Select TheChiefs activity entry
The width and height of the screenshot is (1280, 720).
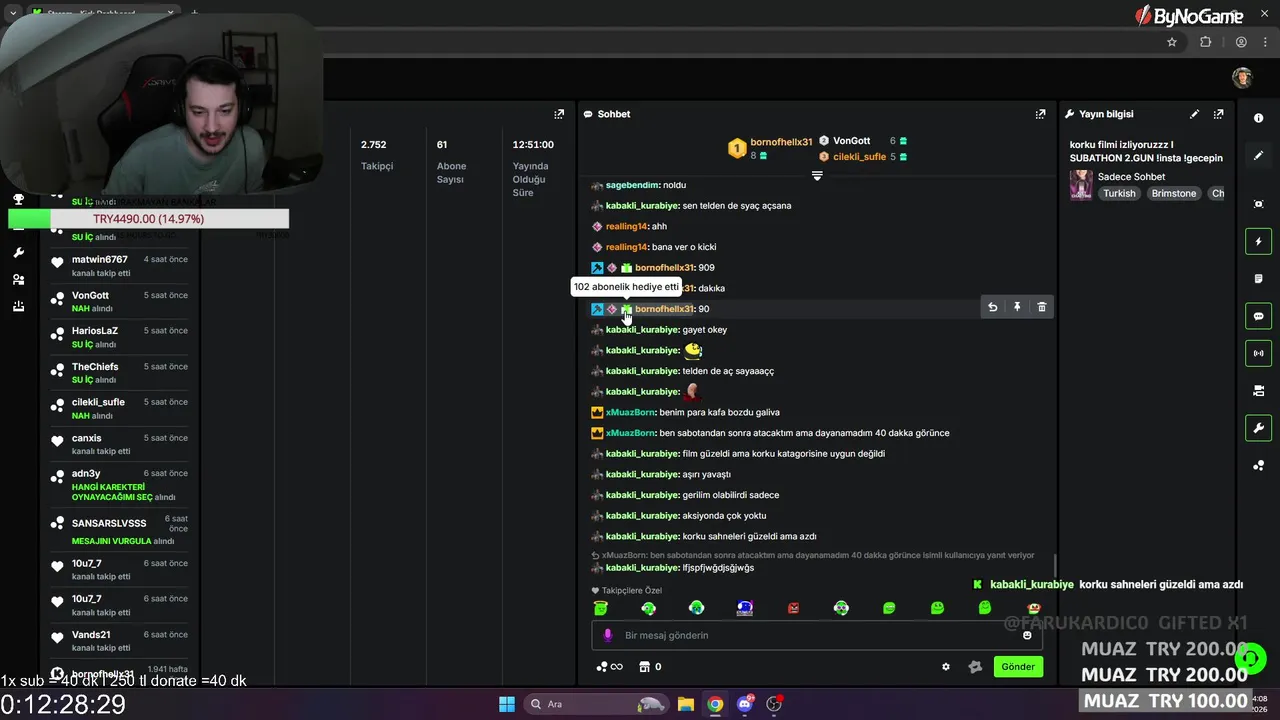[x=119, y=373]
